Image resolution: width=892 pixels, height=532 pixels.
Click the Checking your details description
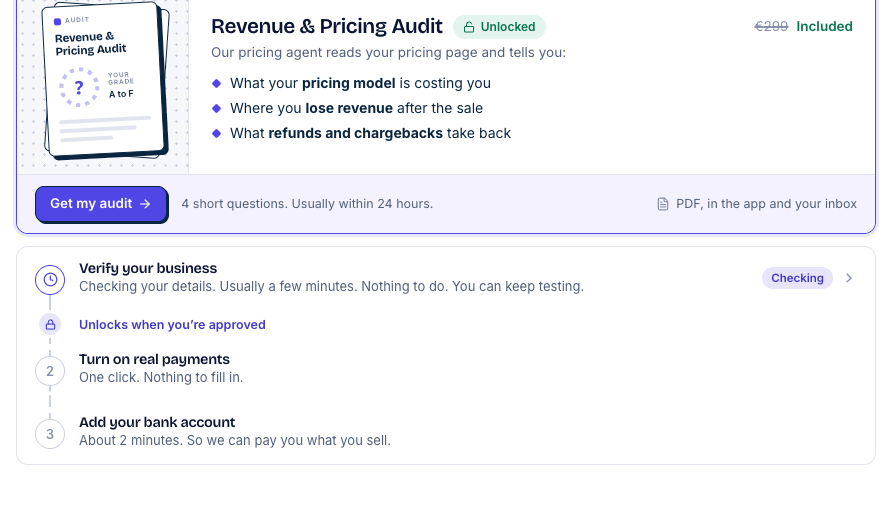[x=332, y=286]
